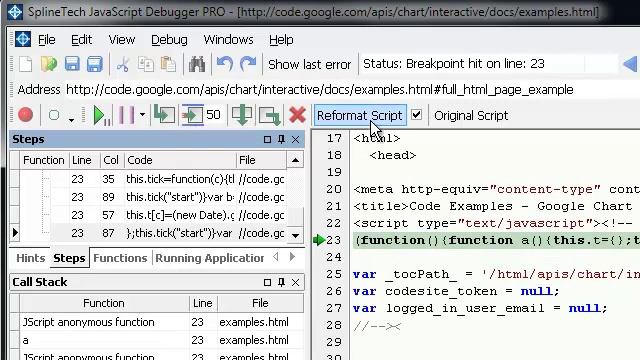
Task: Close the Call Stack panel
Action: coord(296,282)
